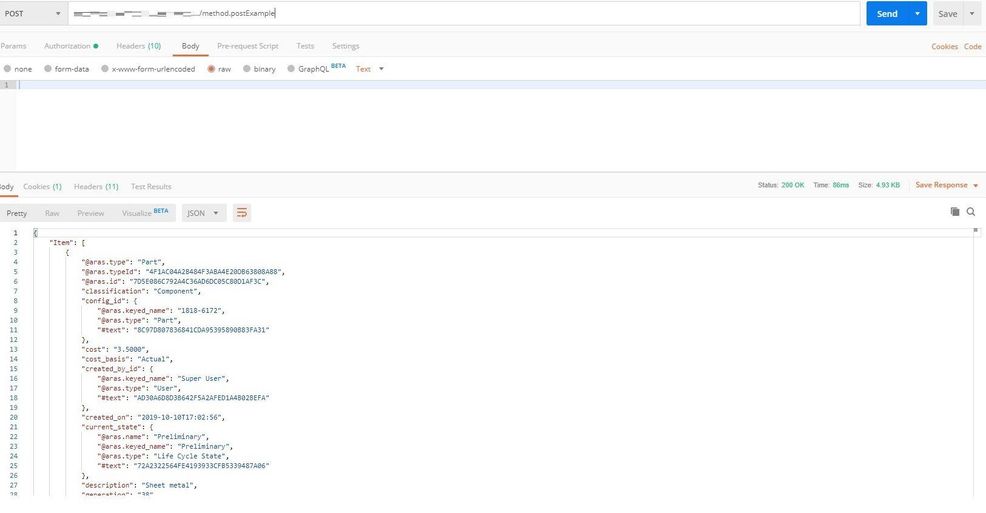Click the blue Send button
Image resolution: width=986 pixels, height=513 pixels.
coord(886,14)
